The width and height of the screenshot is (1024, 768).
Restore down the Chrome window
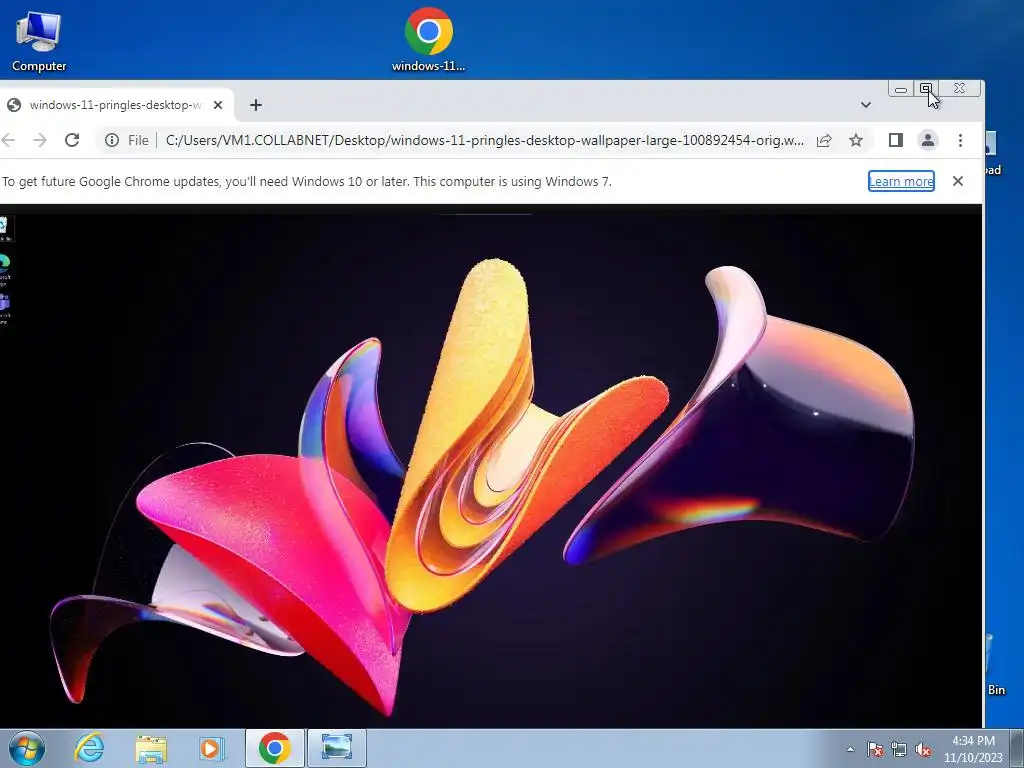(x=926, y=88)
